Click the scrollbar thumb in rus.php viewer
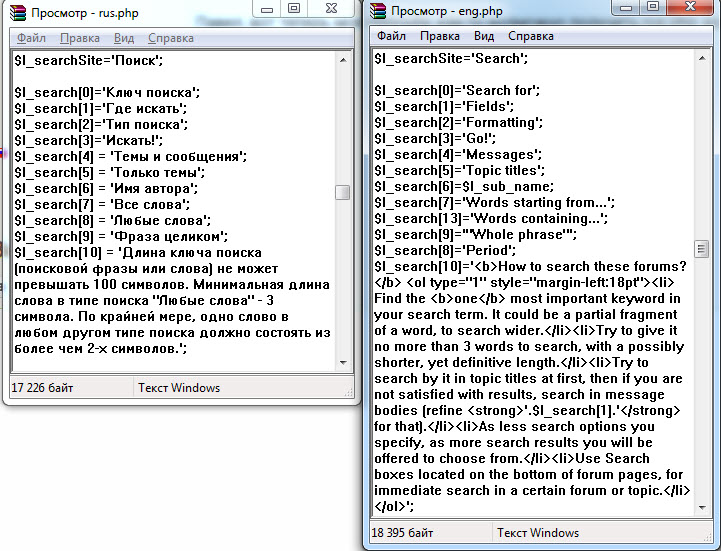 click(343, 192)
